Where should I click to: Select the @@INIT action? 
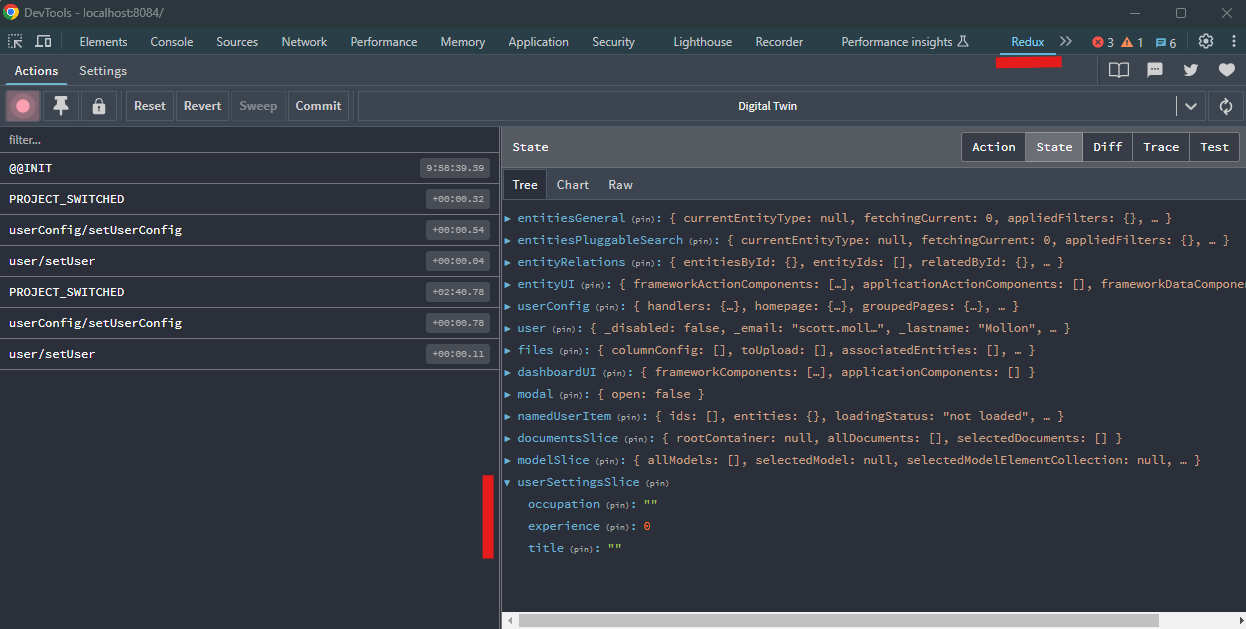(x=249, y=168)
